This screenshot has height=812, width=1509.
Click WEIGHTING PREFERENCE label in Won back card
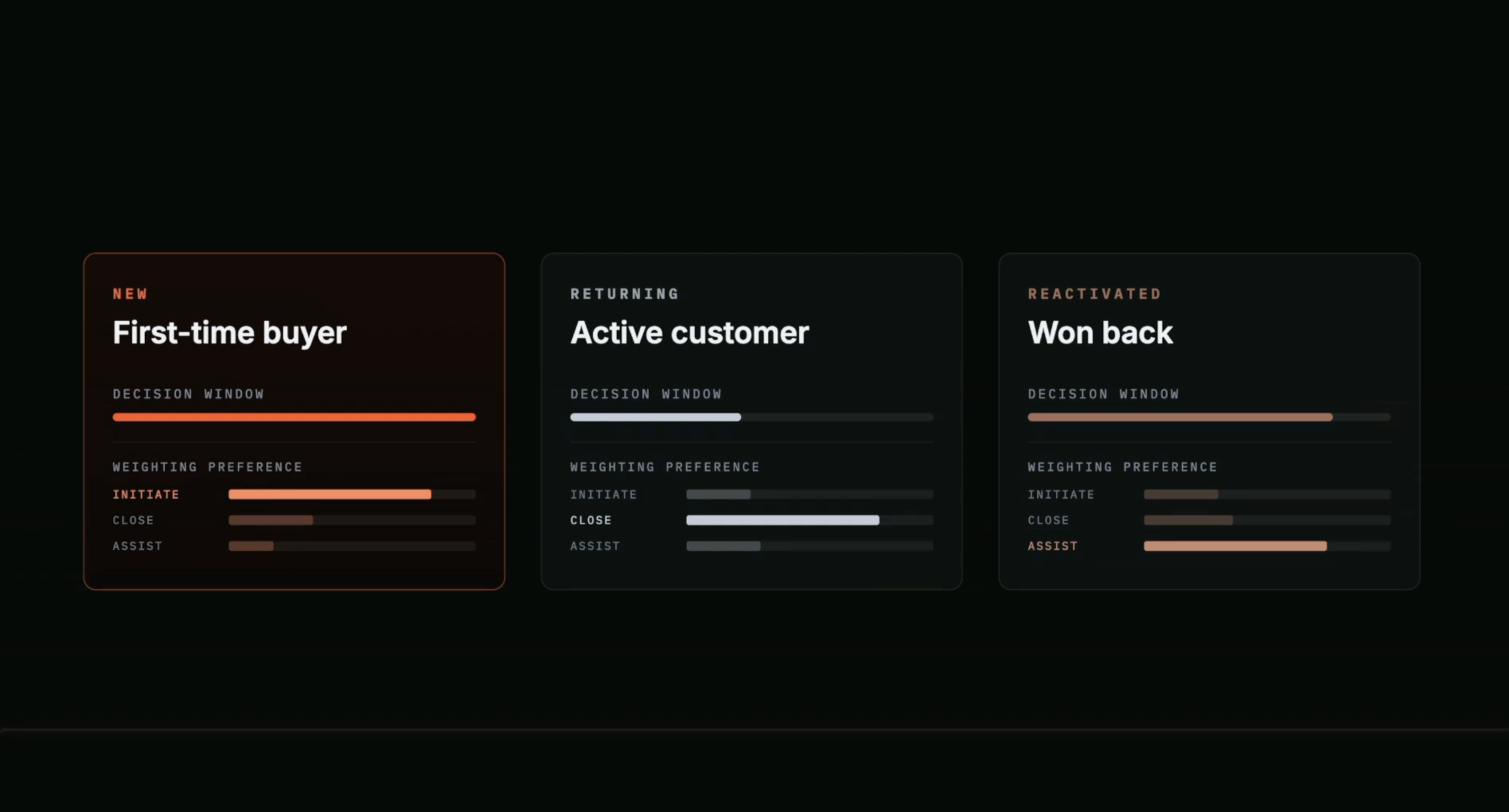coord(1122,467)
